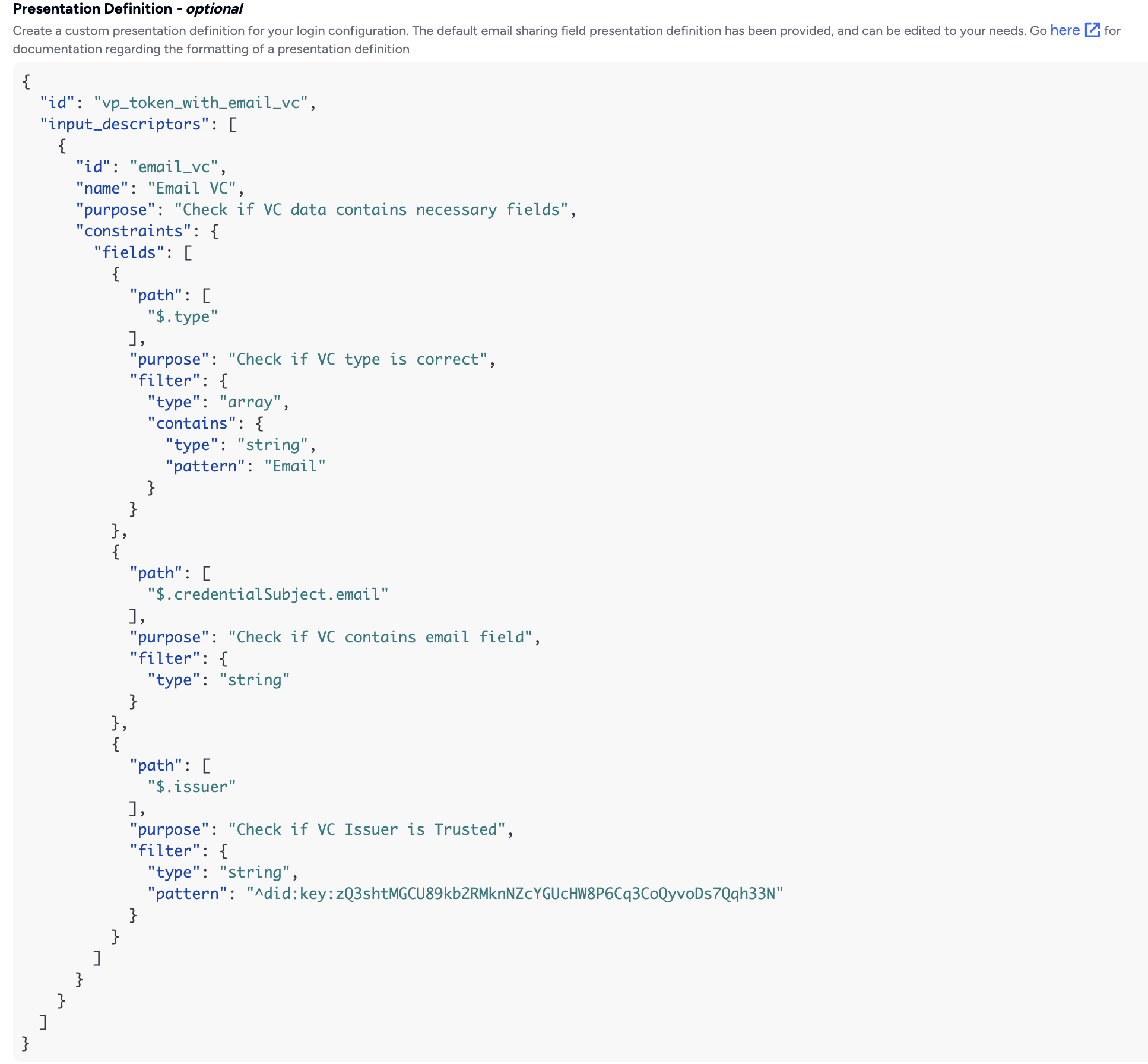Image resolution: width=1148 pixels, height=1064 pixels.
Task: Click the "$.type" path value
Action: (183, 316)
